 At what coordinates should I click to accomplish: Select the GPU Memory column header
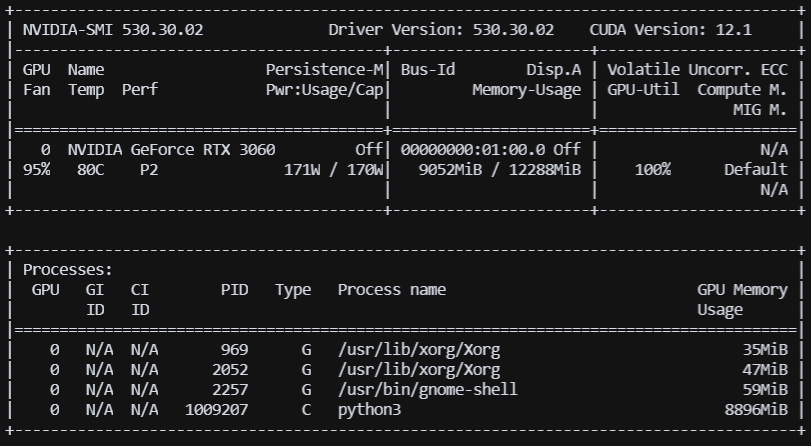(x=742, y=290)
